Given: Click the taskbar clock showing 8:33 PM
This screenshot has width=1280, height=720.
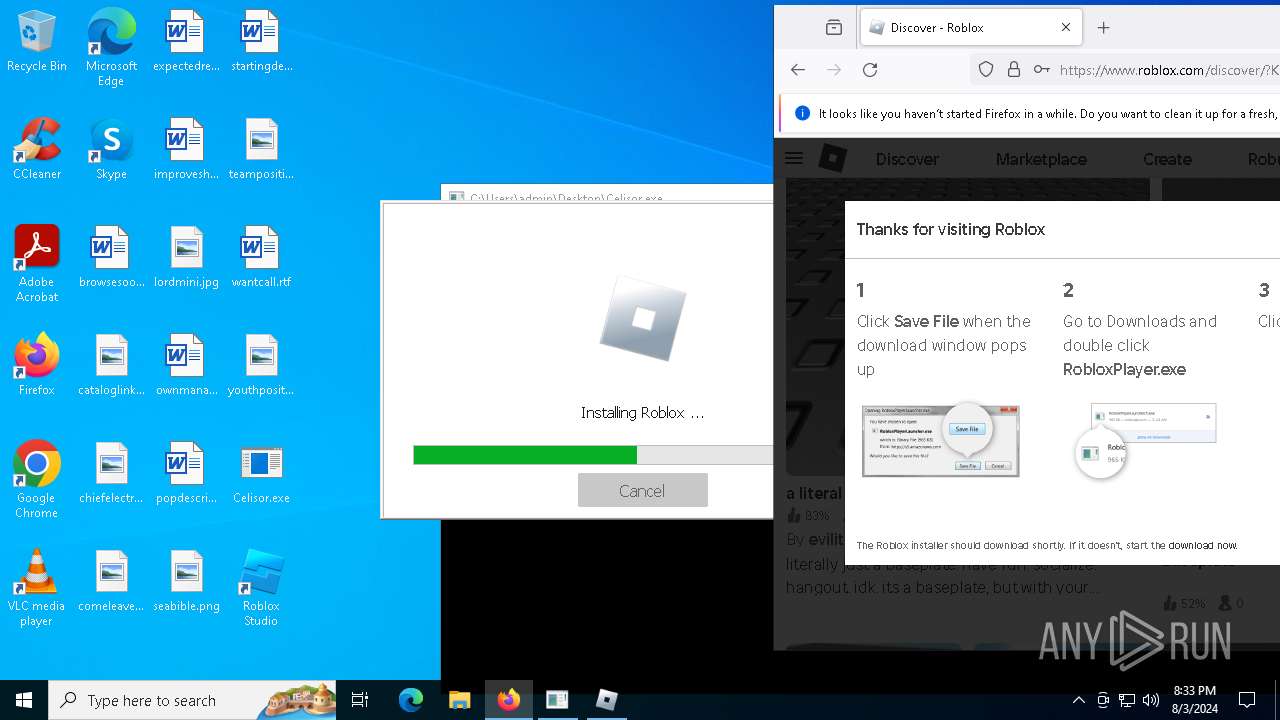Looking at the screenshot, I should (x=1194, y=700).
